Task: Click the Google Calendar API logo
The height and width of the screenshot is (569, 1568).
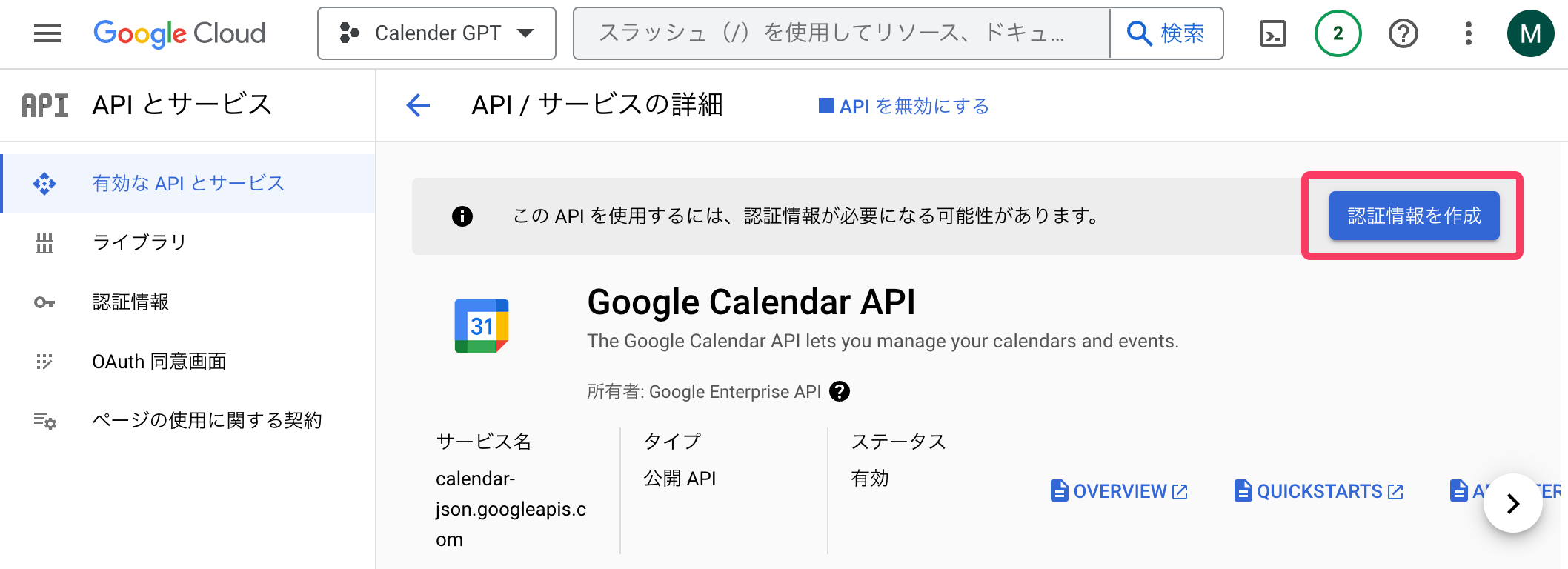Action: pos(482,326)
